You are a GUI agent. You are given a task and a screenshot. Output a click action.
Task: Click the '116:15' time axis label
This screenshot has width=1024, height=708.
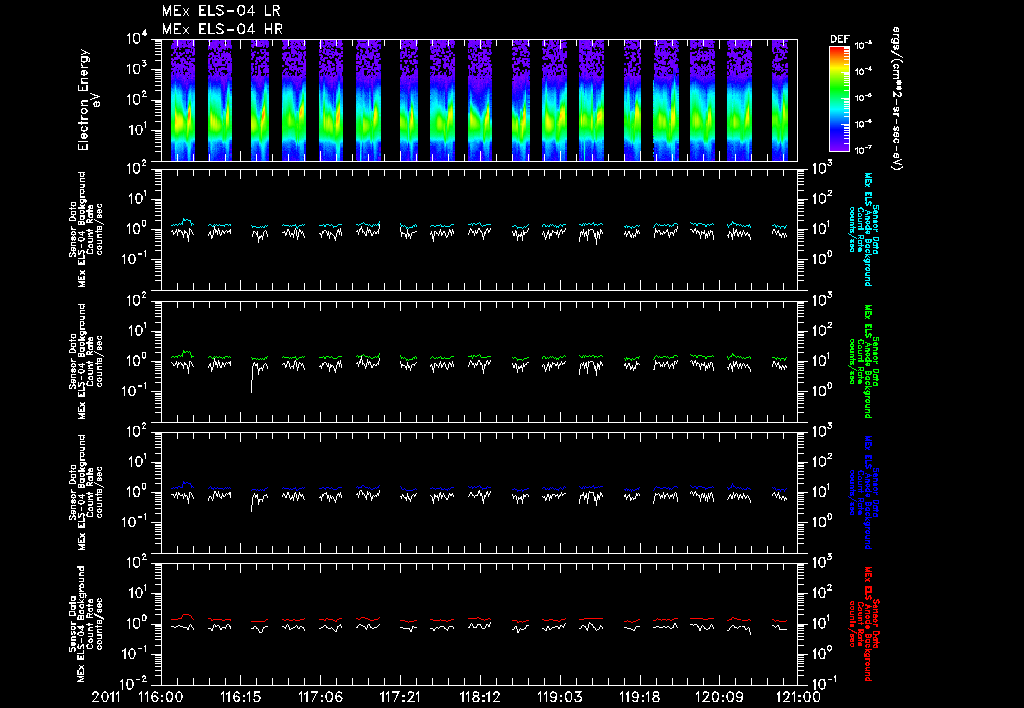[x=240, y=698]
